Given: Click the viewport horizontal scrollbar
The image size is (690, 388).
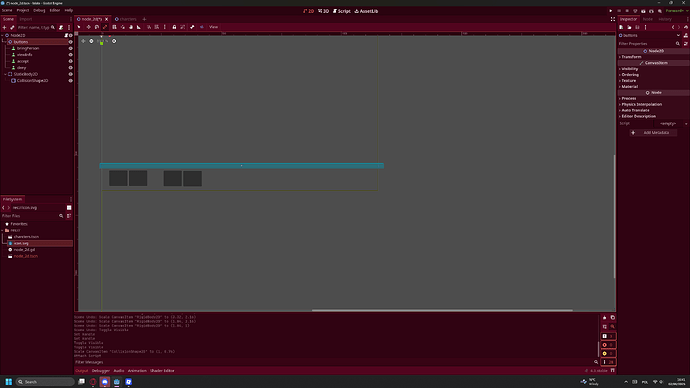Looking at the screenshot, I should pos(442,310).
